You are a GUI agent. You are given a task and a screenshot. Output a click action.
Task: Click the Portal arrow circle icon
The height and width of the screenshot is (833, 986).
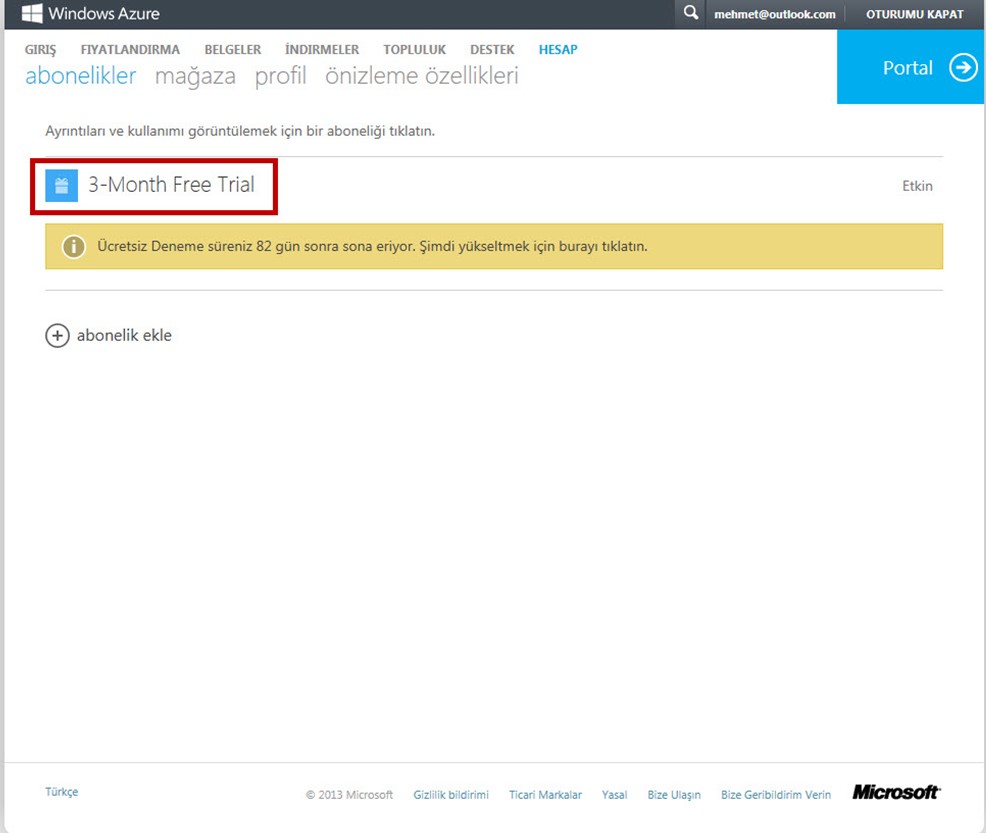click(x=963, y=67)
